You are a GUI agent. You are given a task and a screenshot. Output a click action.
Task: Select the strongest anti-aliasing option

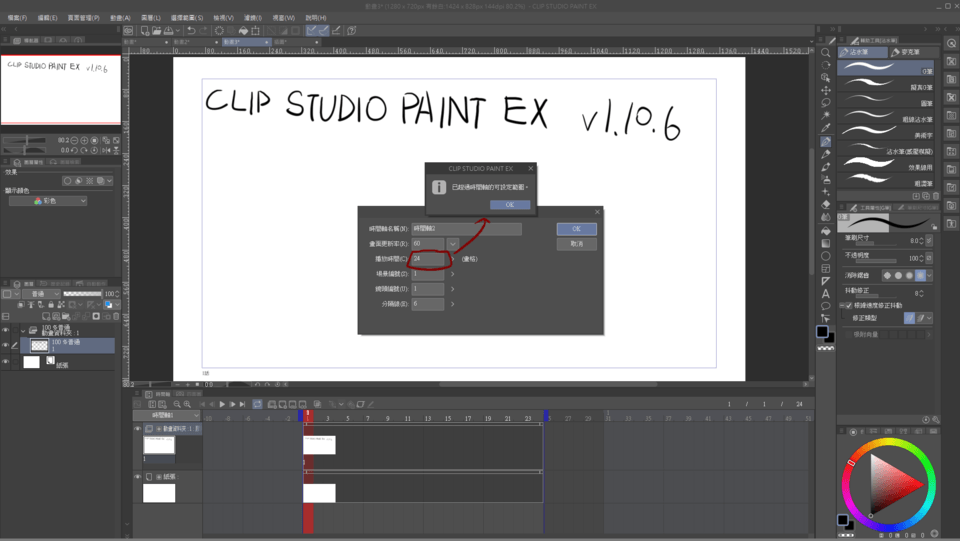pos(920,275)
